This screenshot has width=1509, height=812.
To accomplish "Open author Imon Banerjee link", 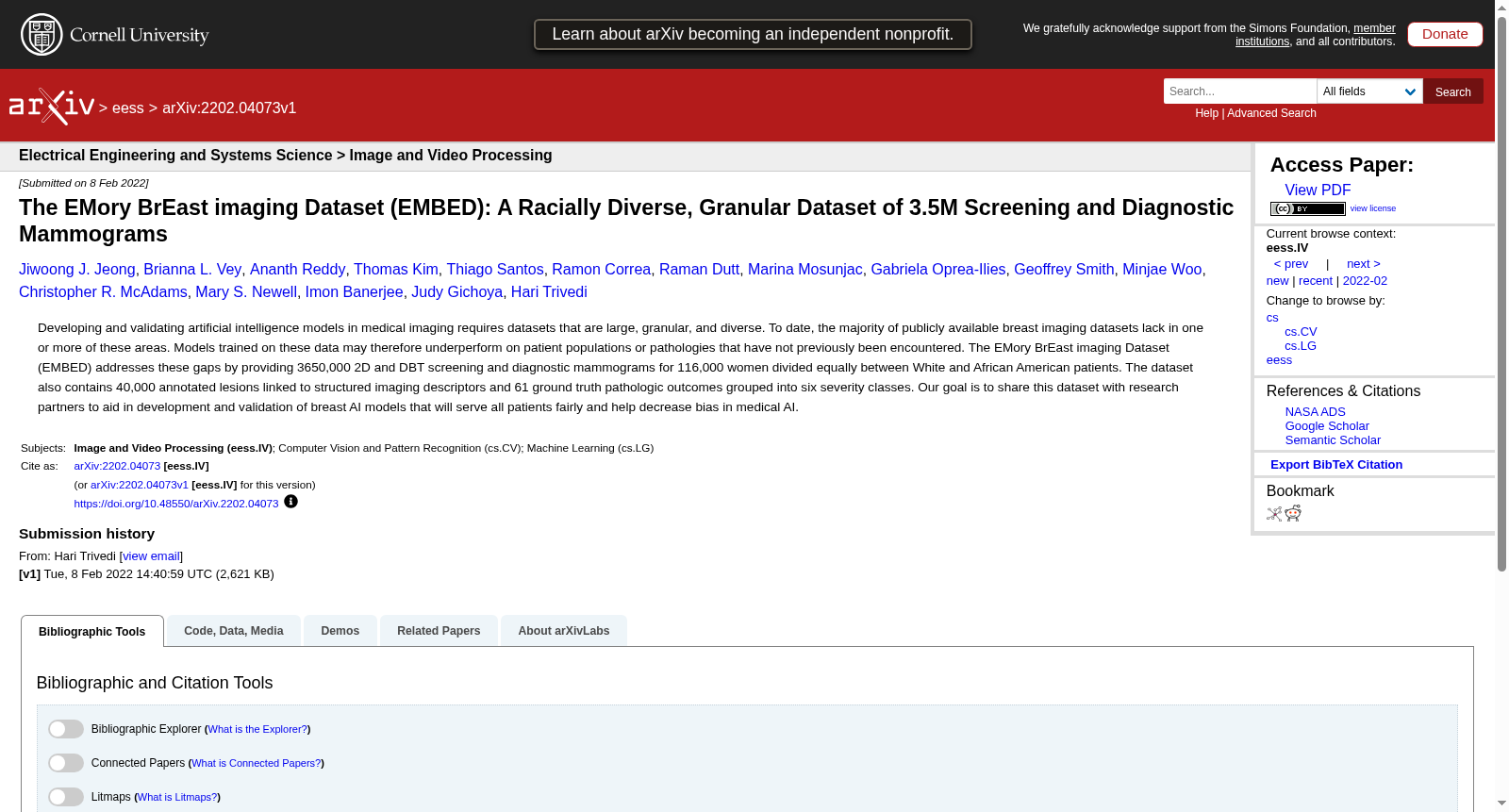I will click(354, 292).
